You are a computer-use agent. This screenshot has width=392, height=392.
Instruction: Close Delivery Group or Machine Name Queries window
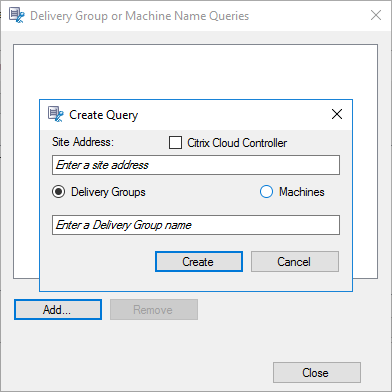(x=376, y=15)
